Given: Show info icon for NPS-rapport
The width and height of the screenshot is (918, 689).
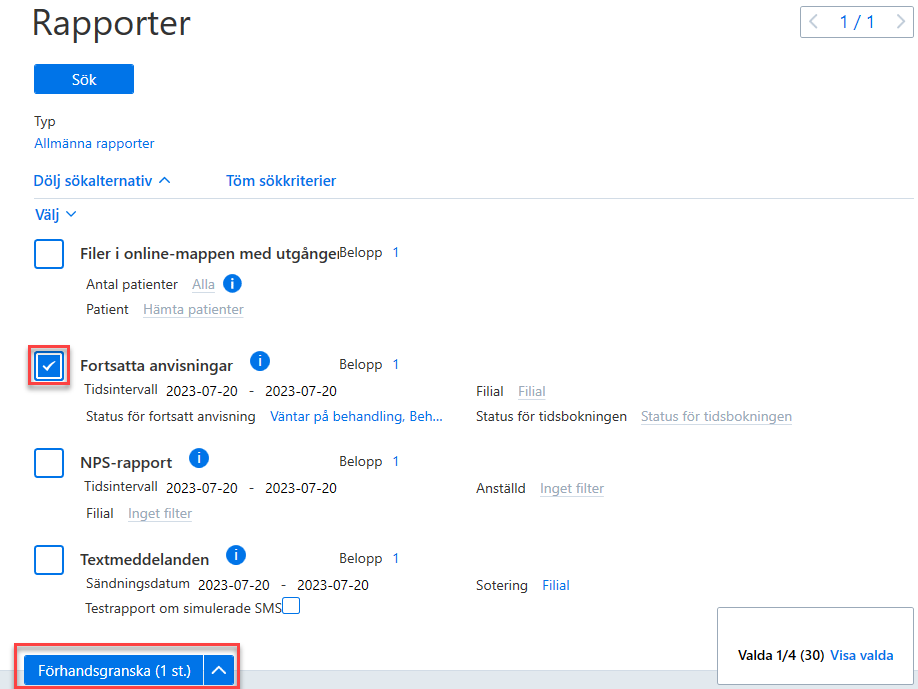Looking at the screenshot, I should [199, 458].
